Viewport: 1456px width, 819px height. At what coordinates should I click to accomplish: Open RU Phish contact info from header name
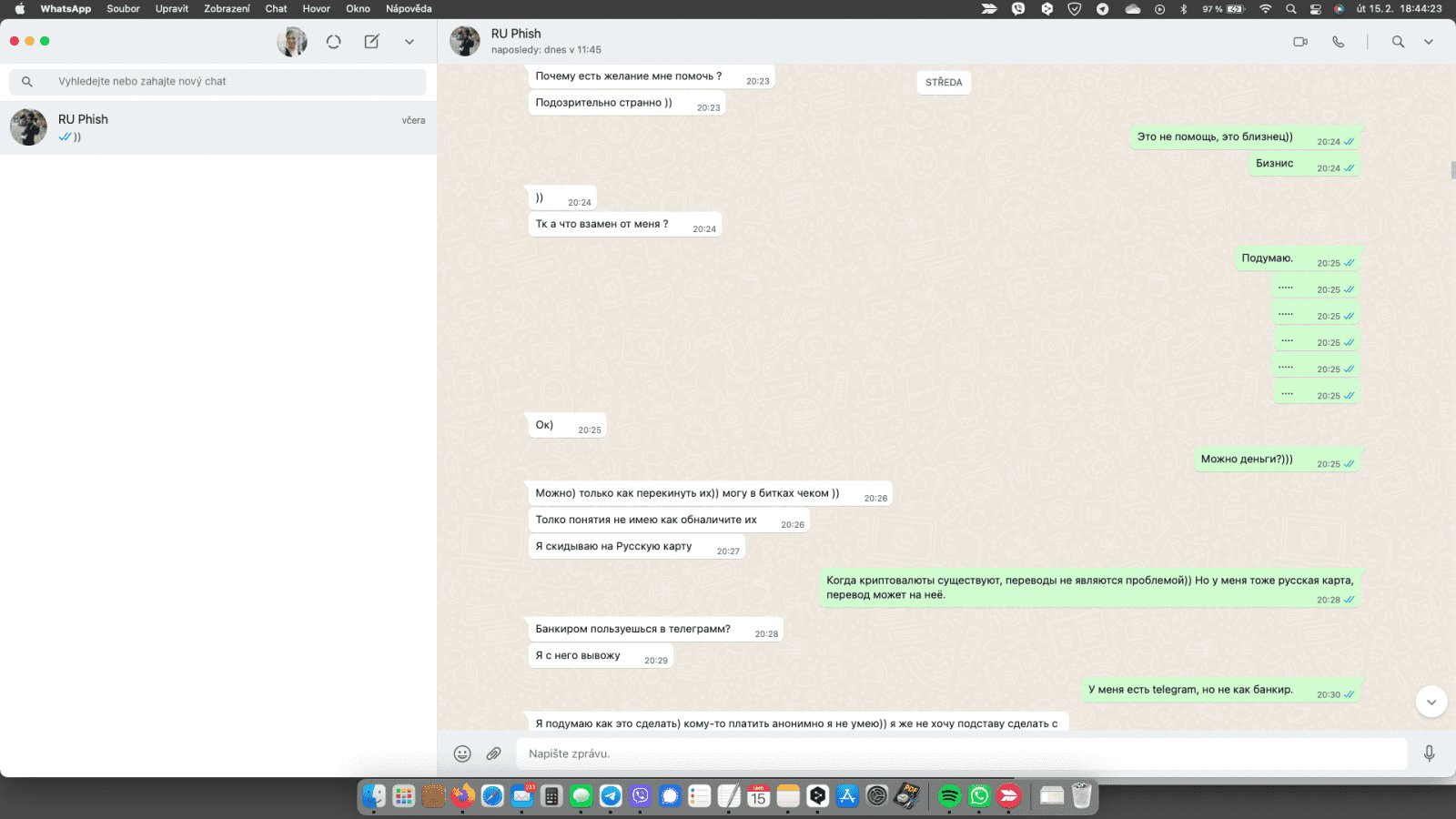pyautogui.click(x=516, y=34)
